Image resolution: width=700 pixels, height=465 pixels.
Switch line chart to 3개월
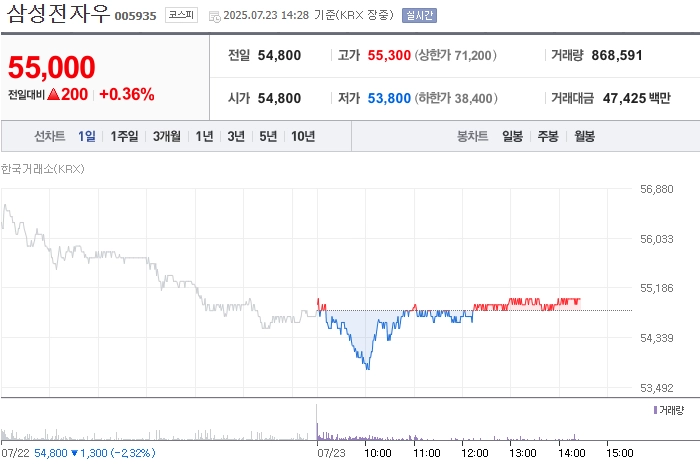pyautogui.click(x=167, y=136)
